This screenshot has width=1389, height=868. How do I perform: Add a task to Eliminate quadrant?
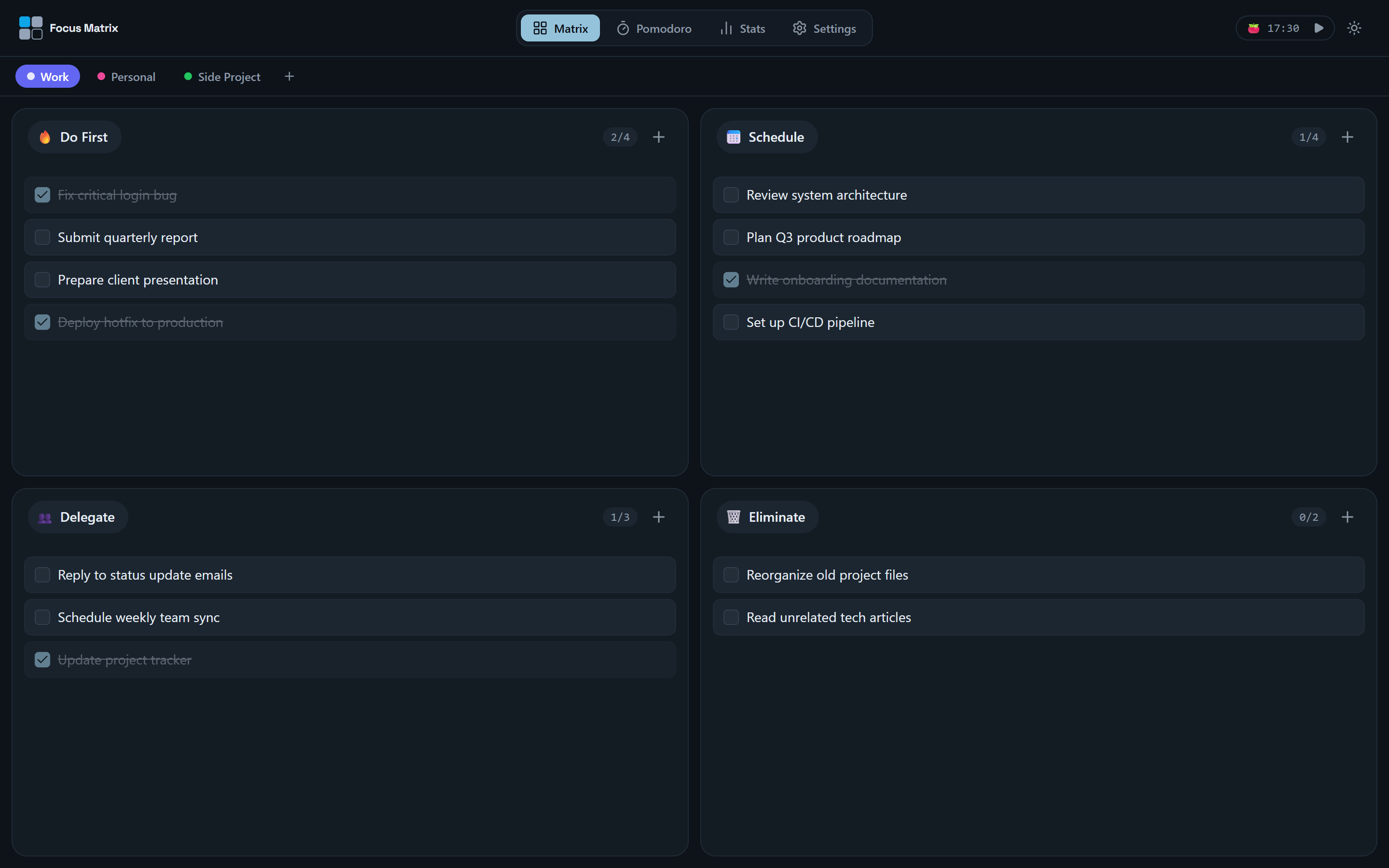1347,517
